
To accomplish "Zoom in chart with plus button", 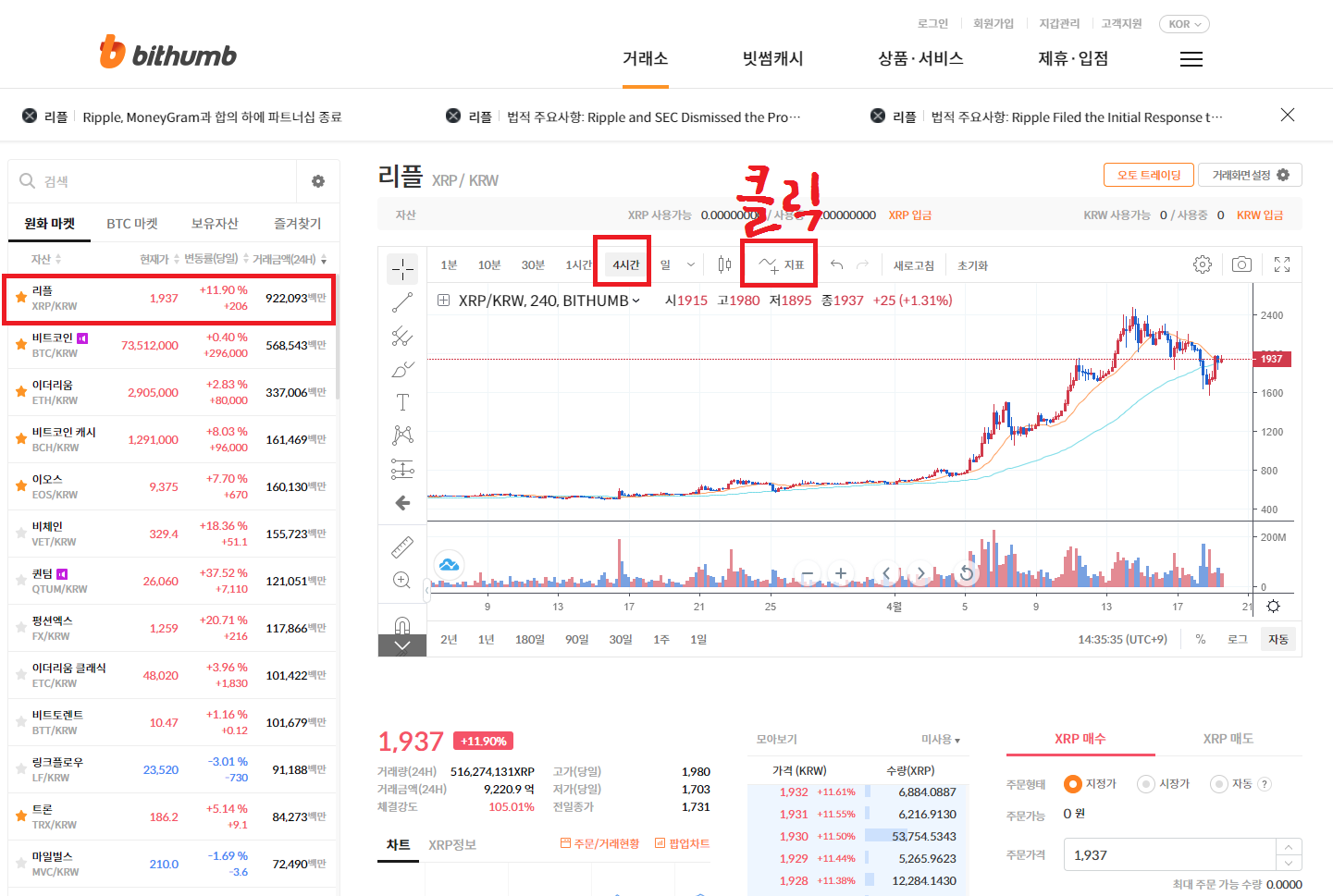I will click(841, 573).
